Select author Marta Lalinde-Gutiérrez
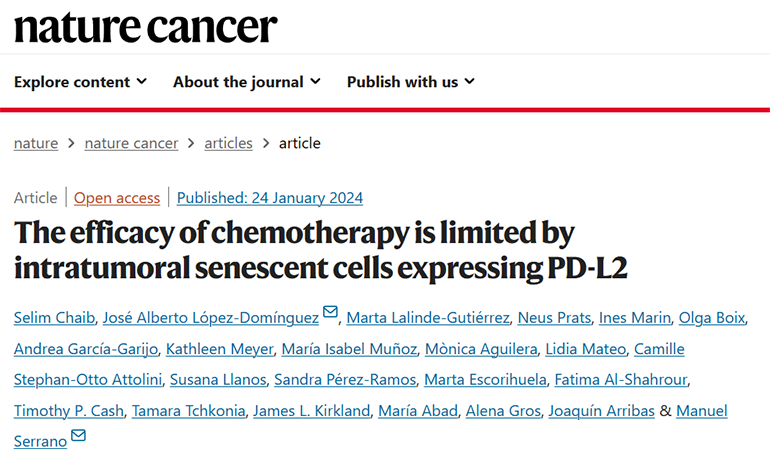 [429, 319]
